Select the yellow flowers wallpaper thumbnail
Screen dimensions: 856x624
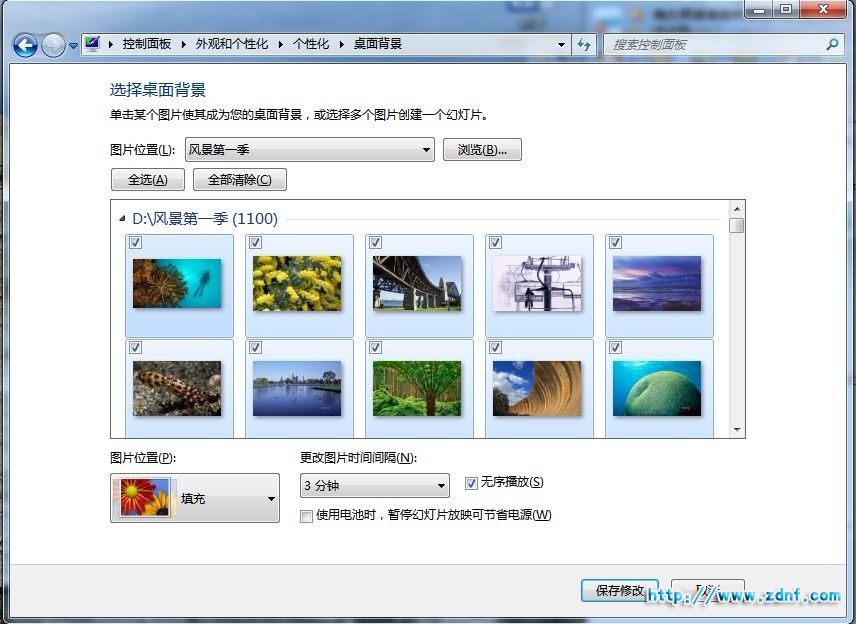point(297,283)
